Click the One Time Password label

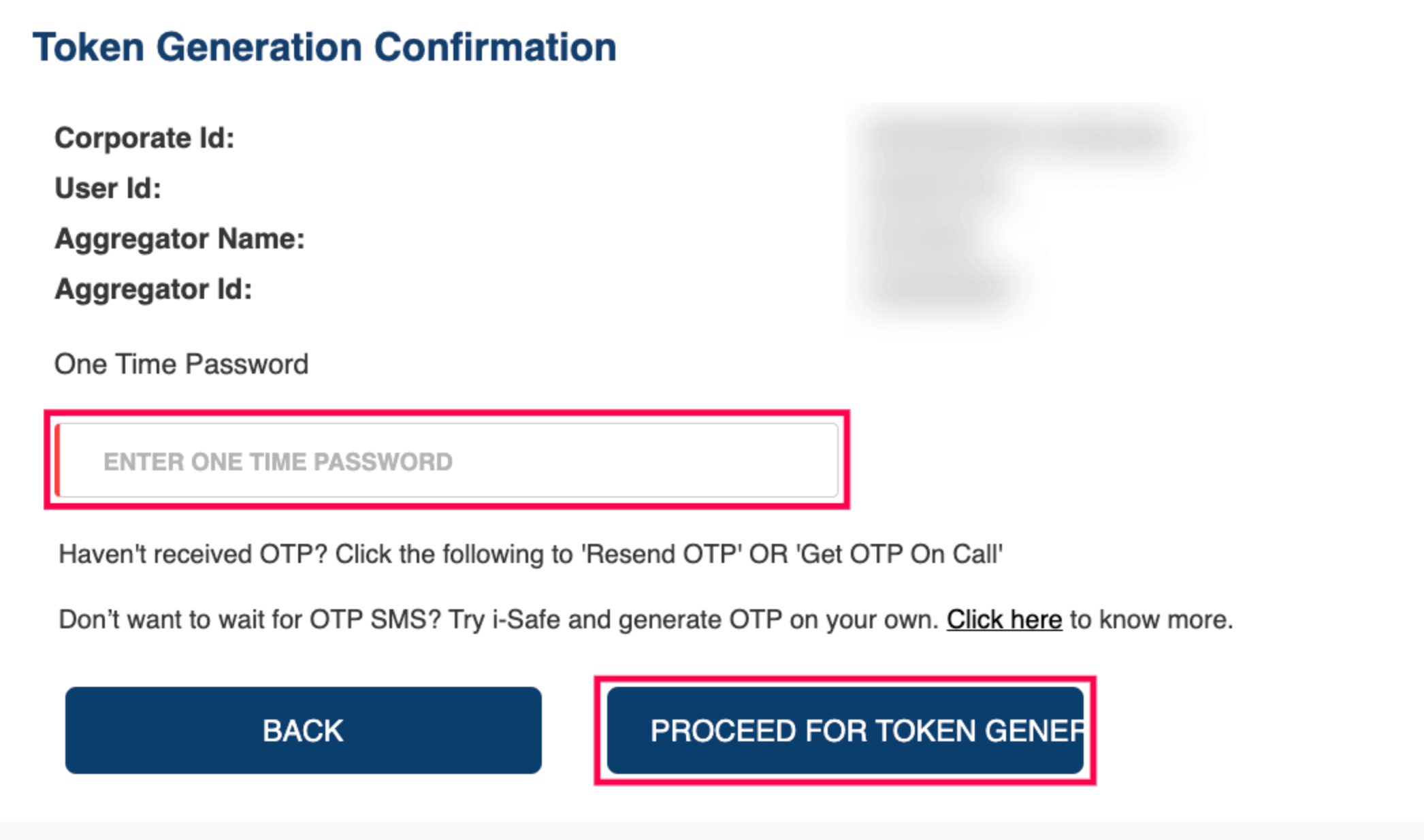point(181,364)
